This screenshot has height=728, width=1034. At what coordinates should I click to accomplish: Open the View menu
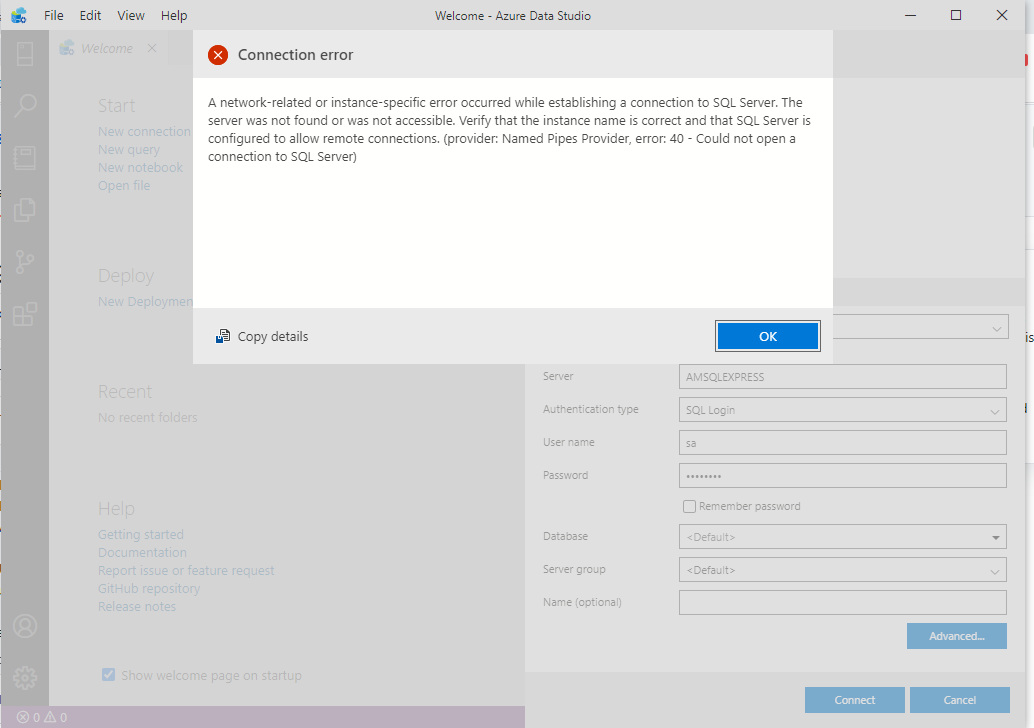click(x=131, y=15)
